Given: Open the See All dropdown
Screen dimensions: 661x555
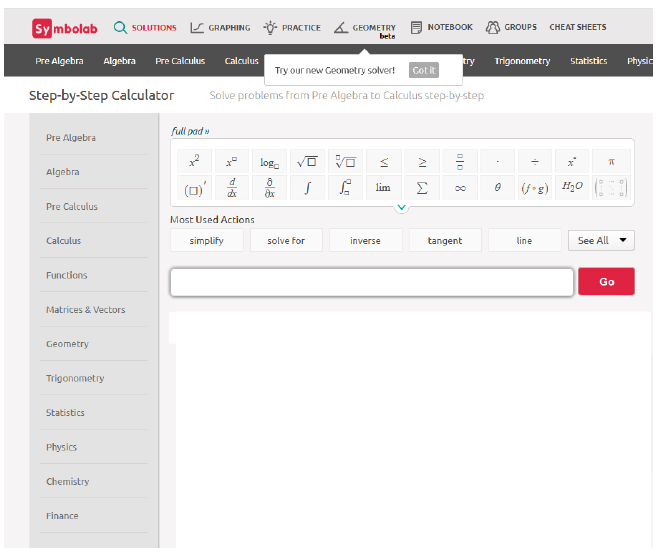Looking at the screenshot, I should coord(601,240).
